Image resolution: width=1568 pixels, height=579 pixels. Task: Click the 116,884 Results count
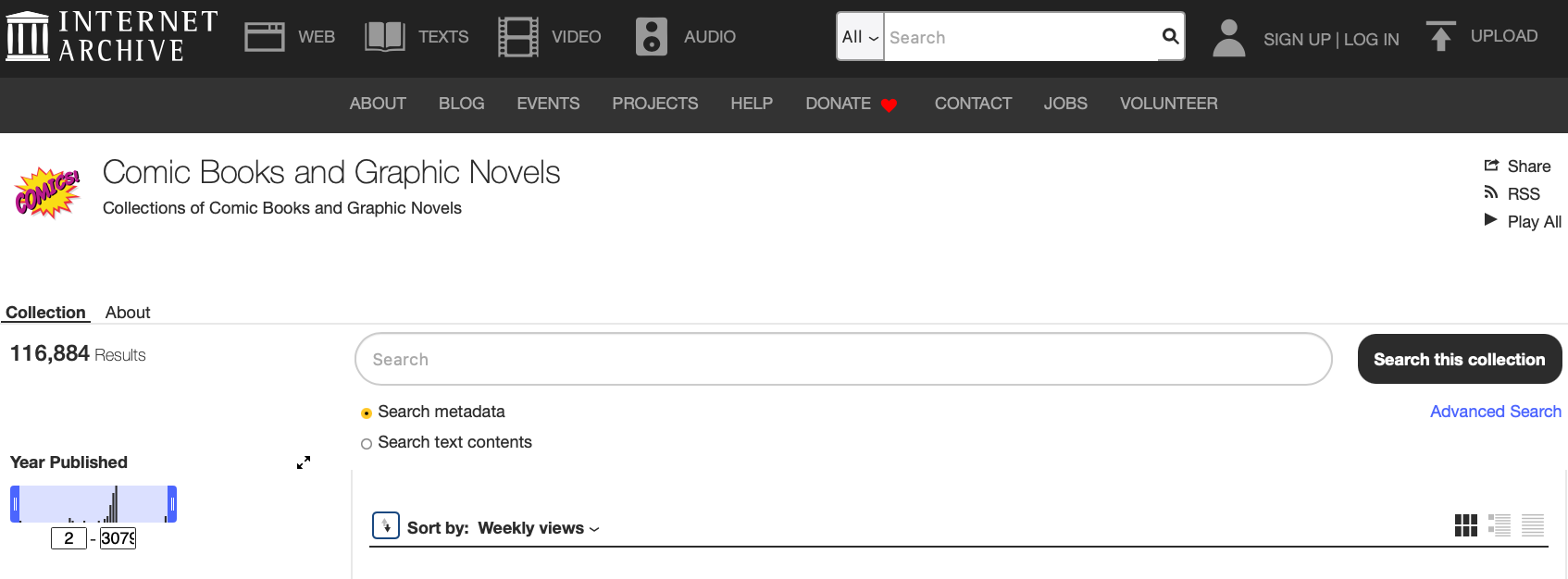(x=78, y=354)
